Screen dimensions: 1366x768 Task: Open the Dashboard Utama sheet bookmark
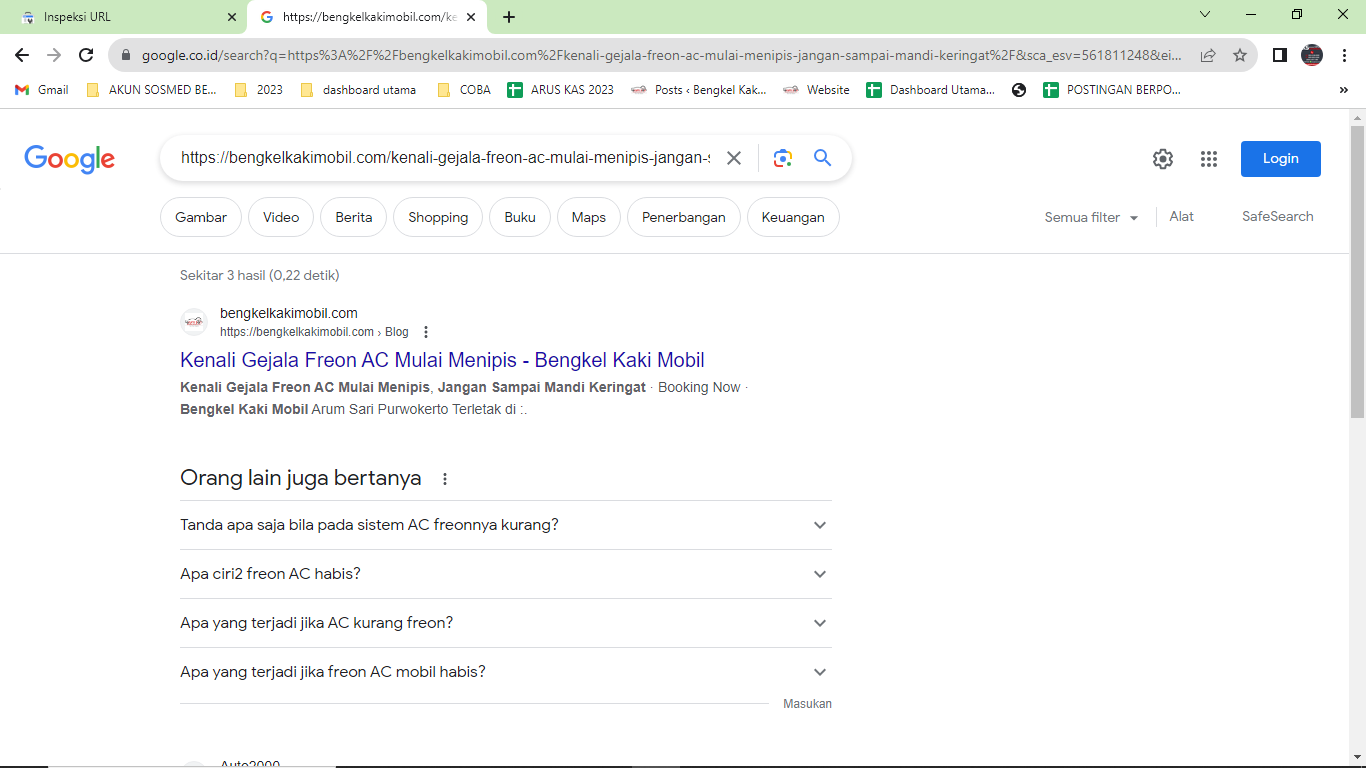pos(931,90)
